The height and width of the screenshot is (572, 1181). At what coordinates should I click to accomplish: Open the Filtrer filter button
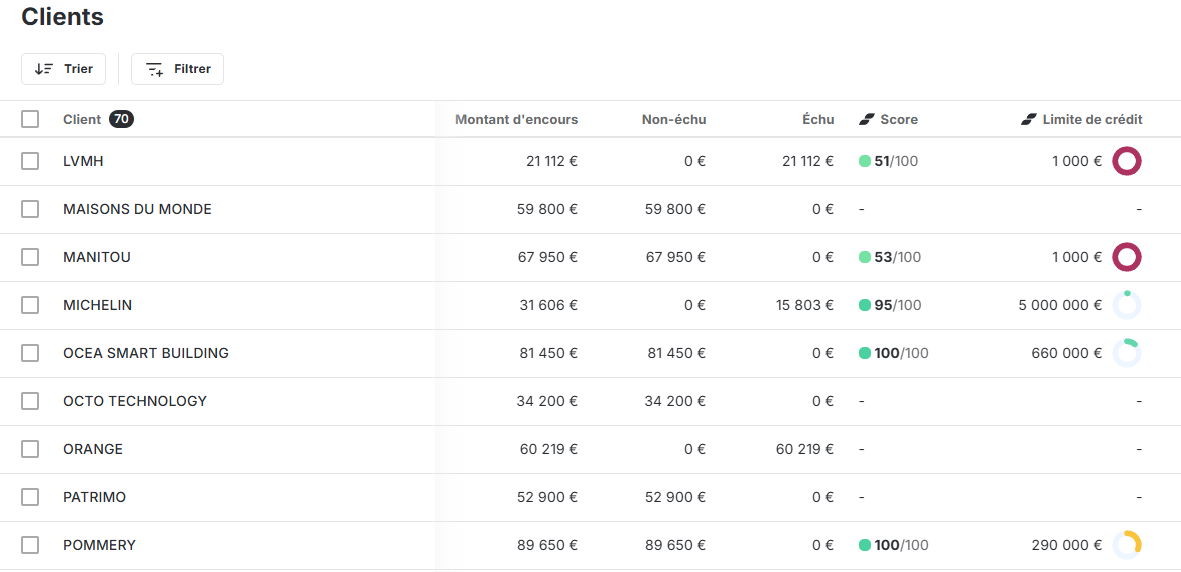point(177,69)
